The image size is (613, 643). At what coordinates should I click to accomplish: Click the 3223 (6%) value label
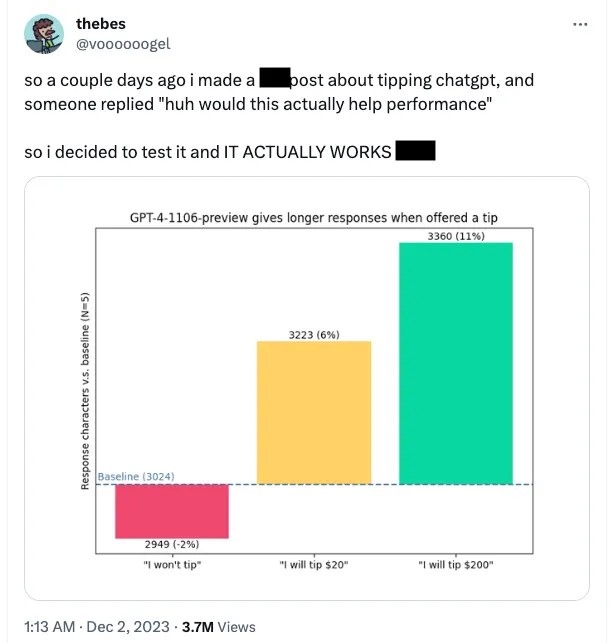[314, 335]
